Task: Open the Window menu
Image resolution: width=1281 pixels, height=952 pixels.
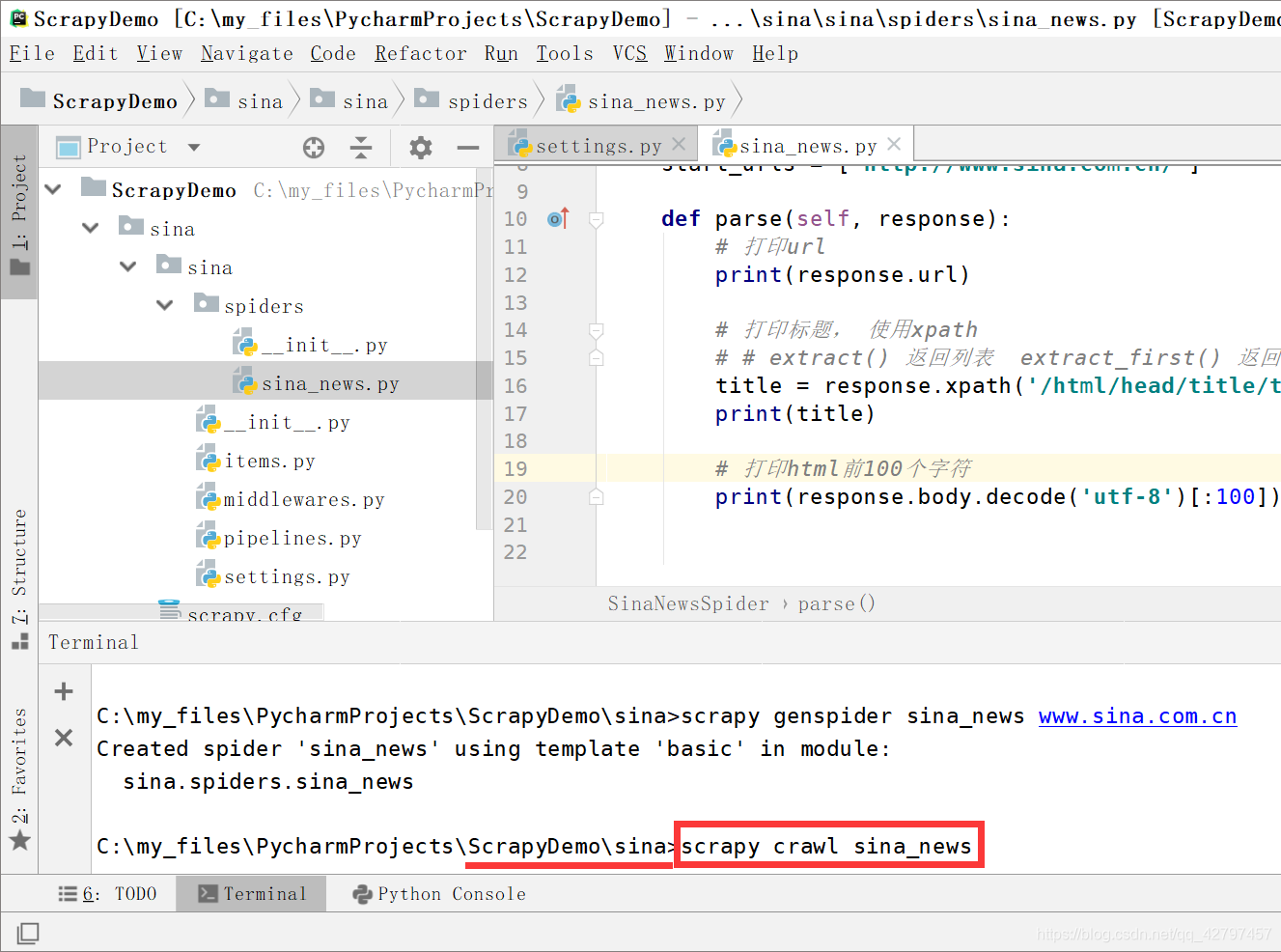Action: (x=699, y=54)
